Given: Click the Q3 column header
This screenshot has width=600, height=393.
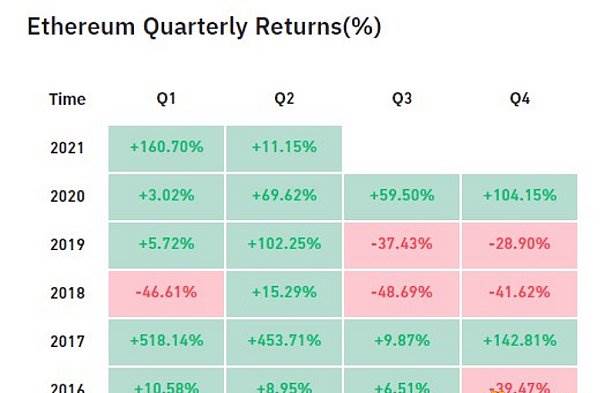Looking at the screenshot, I should pos(402,99).
